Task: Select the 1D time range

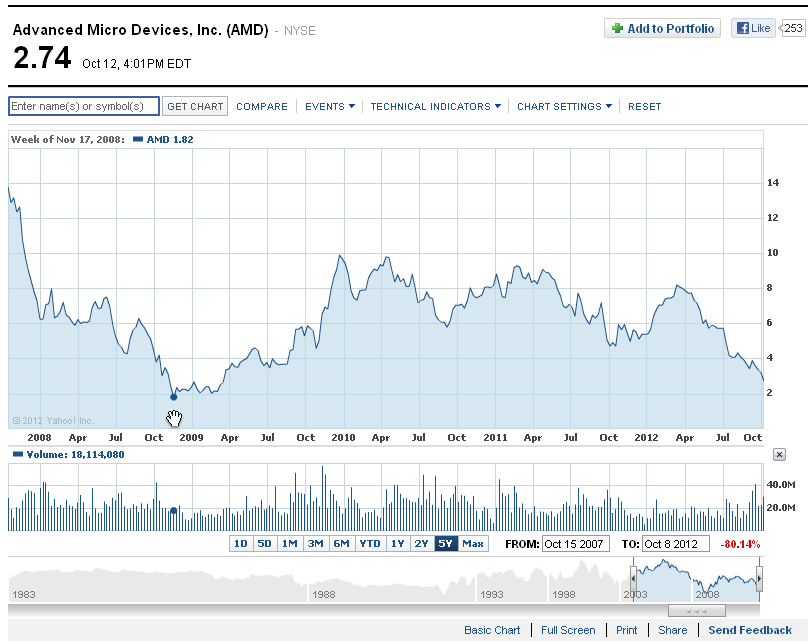Action: [x=241, y=544]
